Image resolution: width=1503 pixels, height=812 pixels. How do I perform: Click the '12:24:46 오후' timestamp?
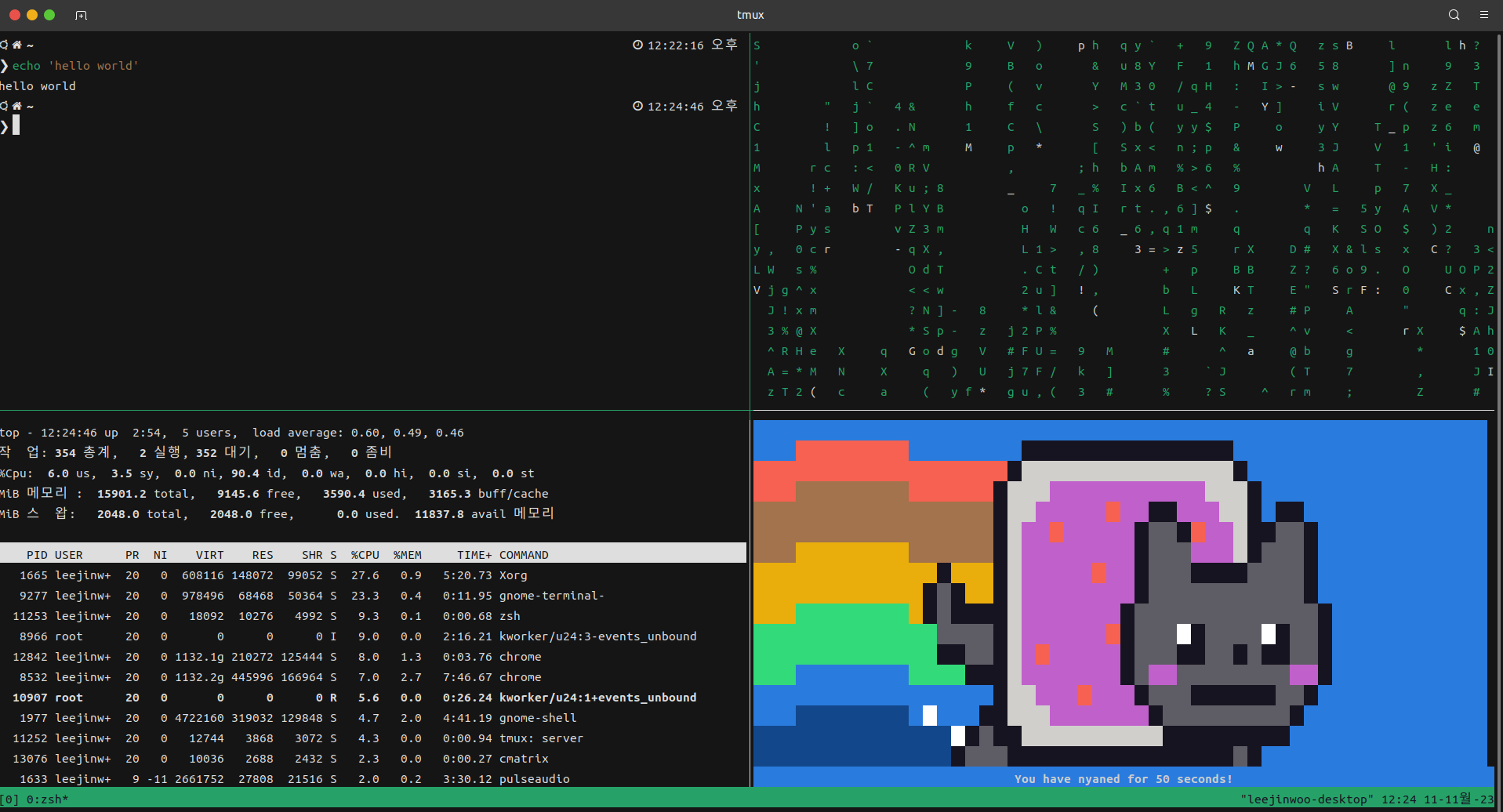point(692,106)
